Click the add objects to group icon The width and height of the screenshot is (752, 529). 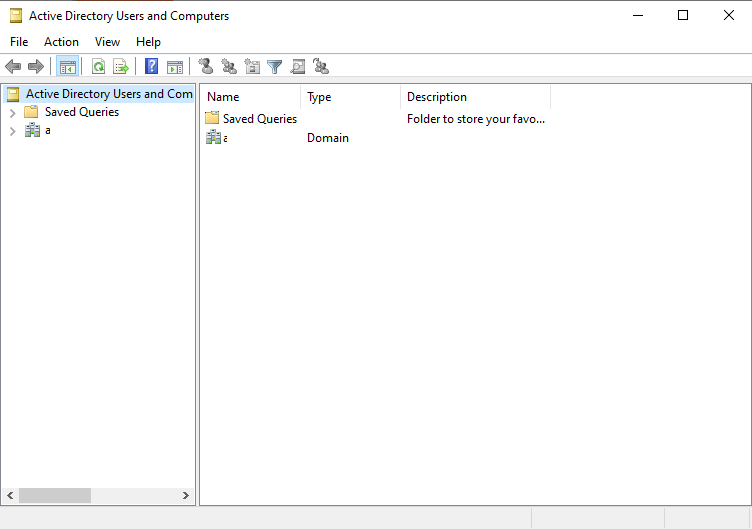click(321, 66)
